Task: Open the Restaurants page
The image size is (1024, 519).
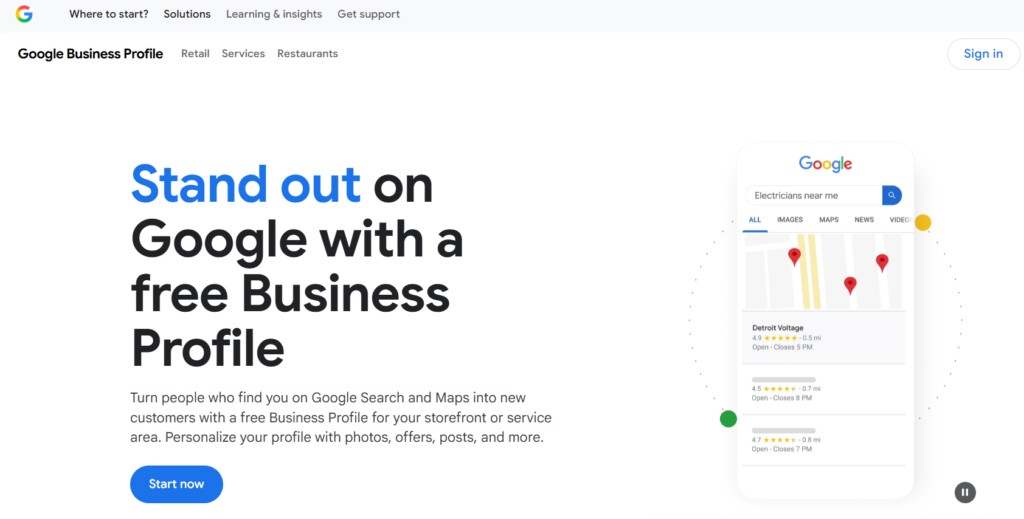Action: (307, 54)
